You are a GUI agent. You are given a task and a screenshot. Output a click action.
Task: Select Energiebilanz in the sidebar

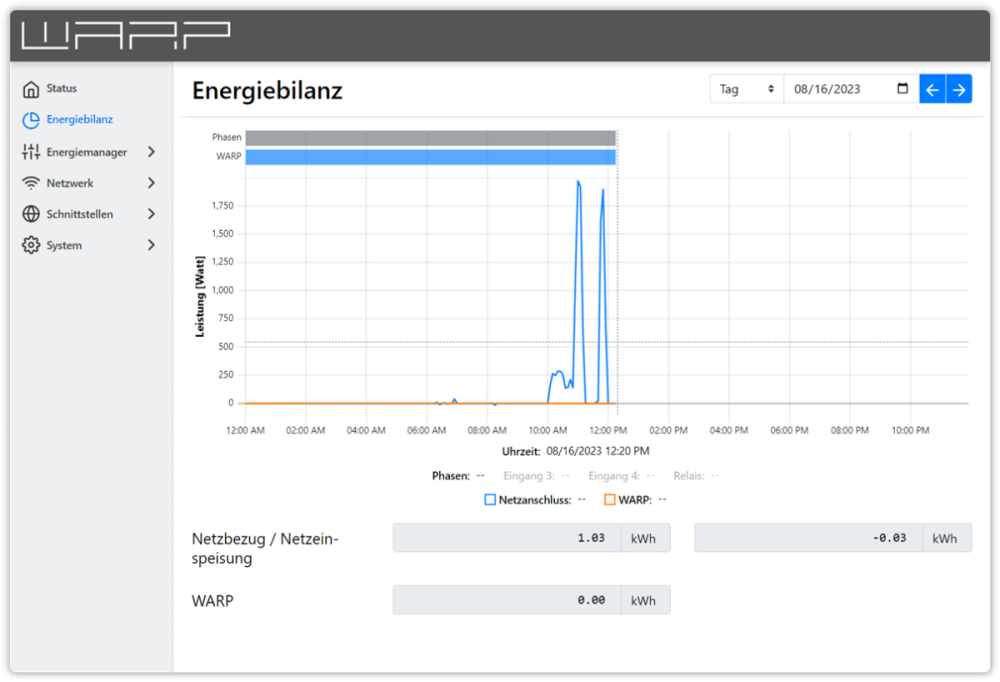coord(79,120)
